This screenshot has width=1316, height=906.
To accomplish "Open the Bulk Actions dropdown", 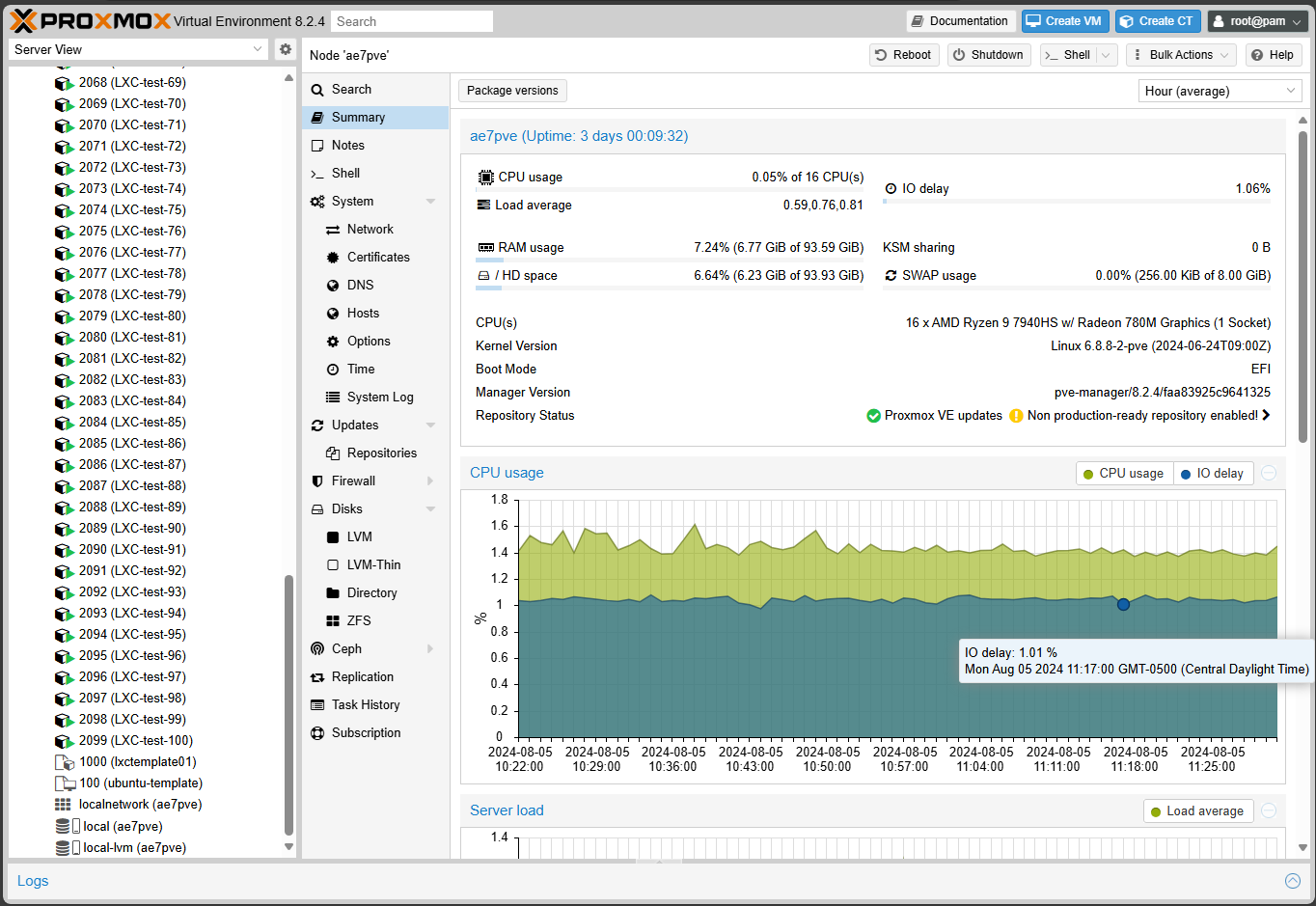I will click(x=1180, y=55).
